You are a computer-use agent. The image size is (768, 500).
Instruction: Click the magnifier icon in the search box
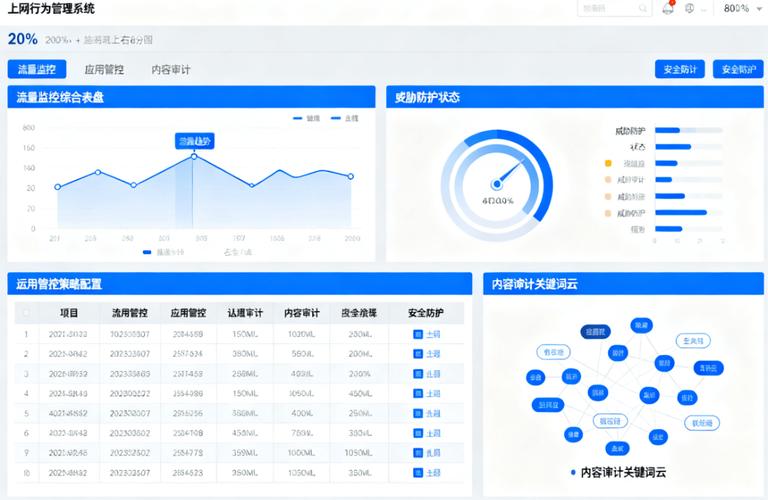coord(643,8)
